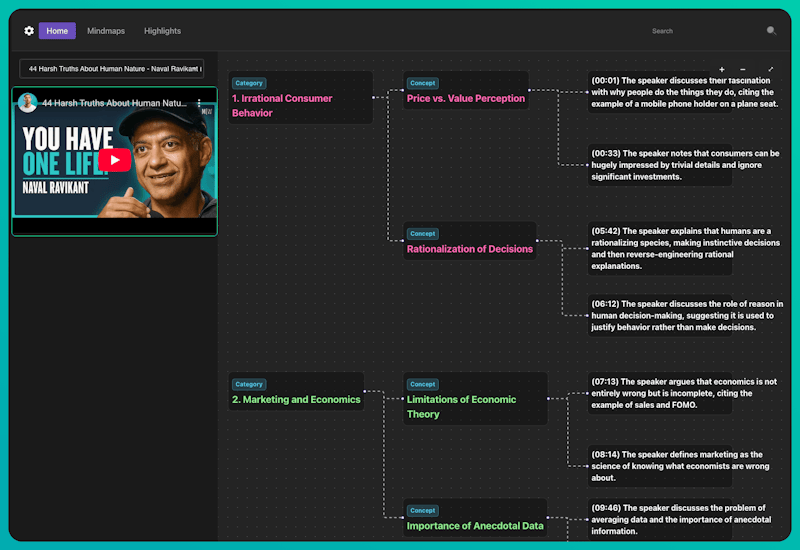Image resolution: width=800 pixels, height=550 pixels.
Task: Open the Highlights tab
Action: tap(162, 31)
